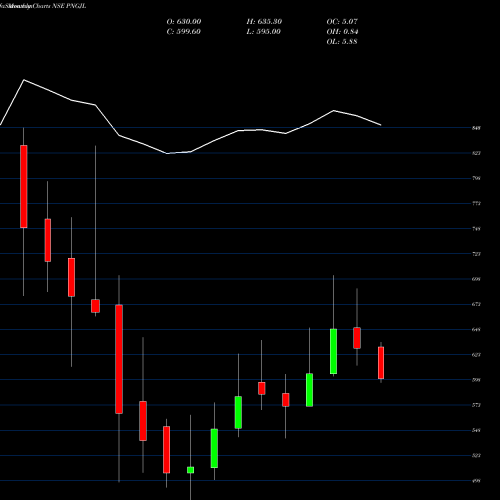Select the 'OL: 5.88' value

[342, 42]
